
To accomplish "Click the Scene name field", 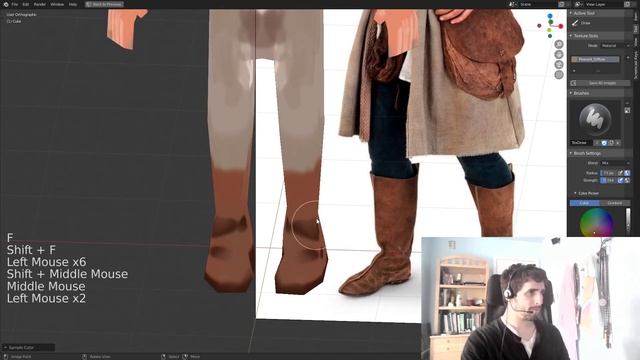I will 537,4.
